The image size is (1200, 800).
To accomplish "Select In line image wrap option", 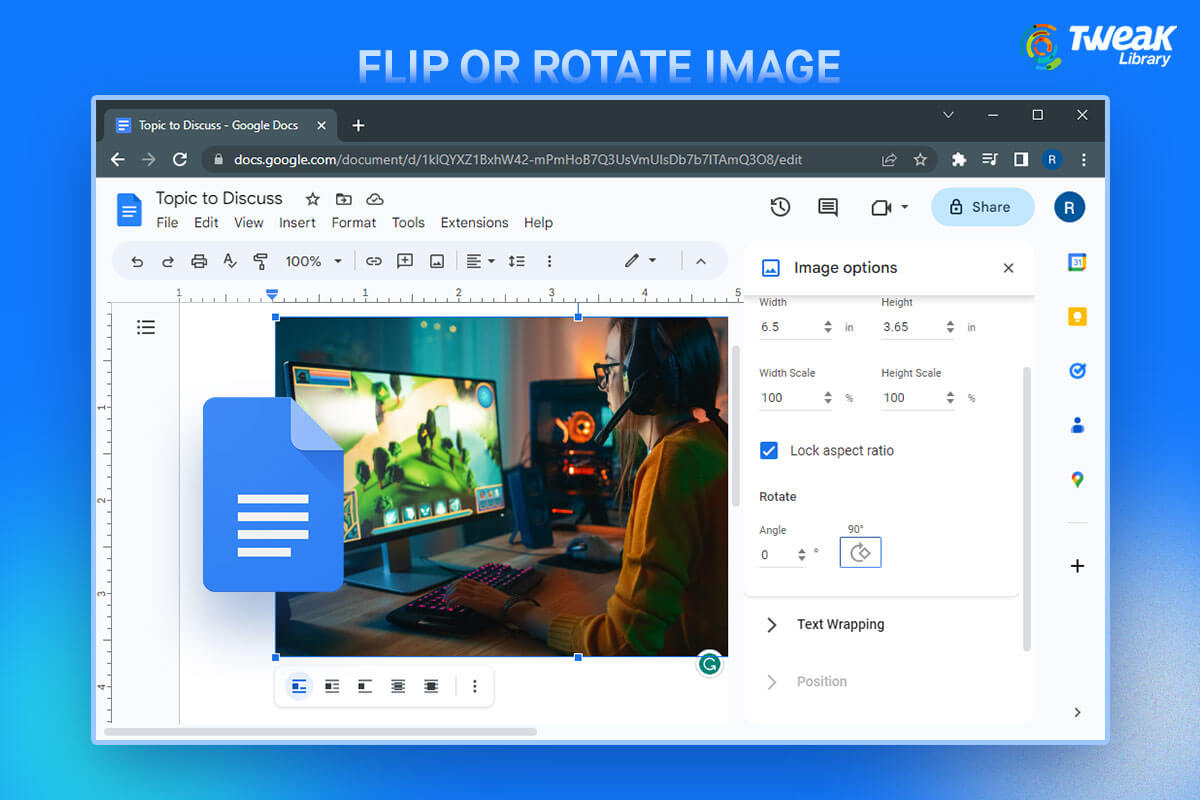I will point(299,686).
